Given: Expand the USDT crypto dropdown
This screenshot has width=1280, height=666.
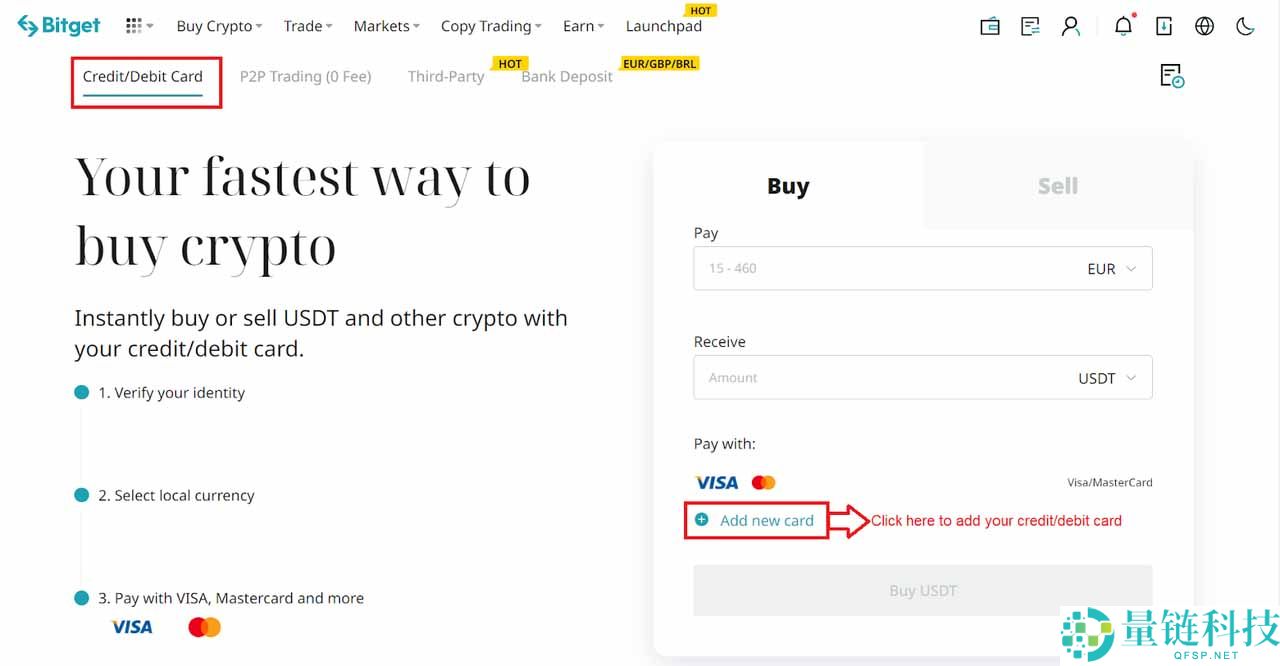Looking at the screenshot, I should click(1106, 378).
